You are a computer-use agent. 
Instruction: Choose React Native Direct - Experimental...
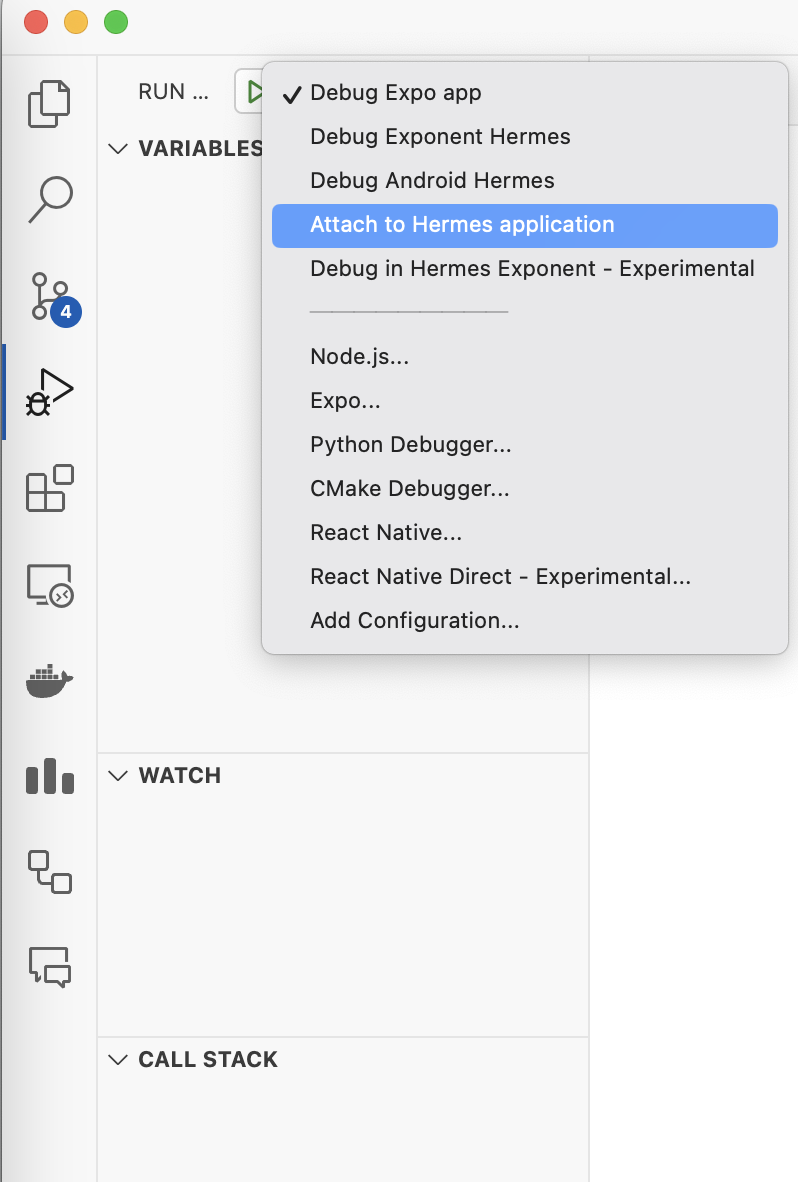(524, 577)
